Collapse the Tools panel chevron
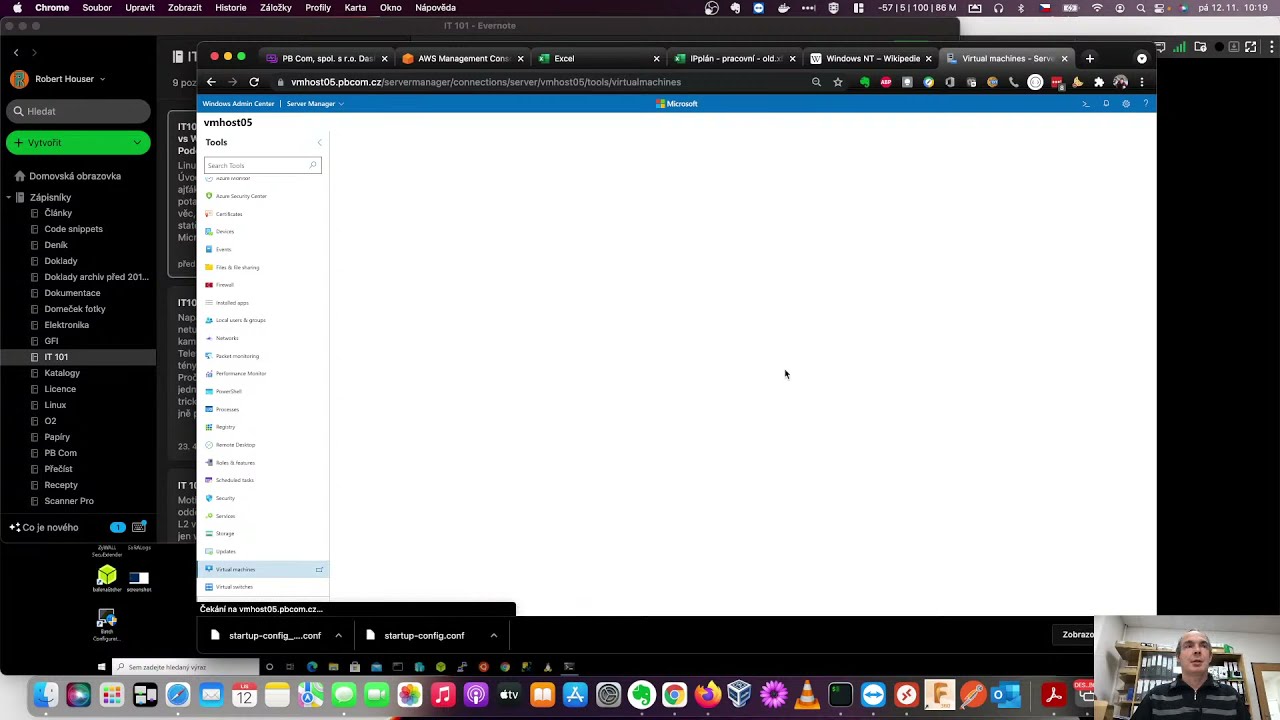1280x720 pixels. 319,143
